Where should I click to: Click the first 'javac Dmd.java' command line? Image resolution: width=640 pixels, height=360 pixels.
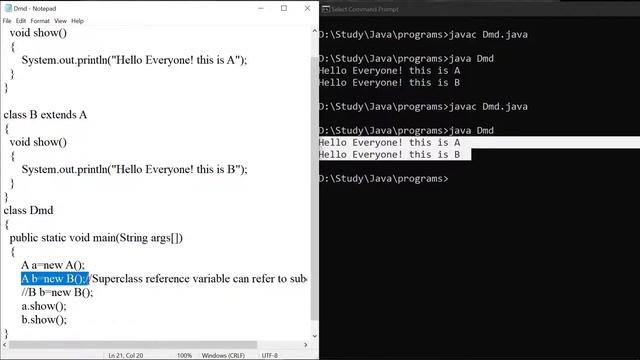pyautogui.click(x=423, y=35)
